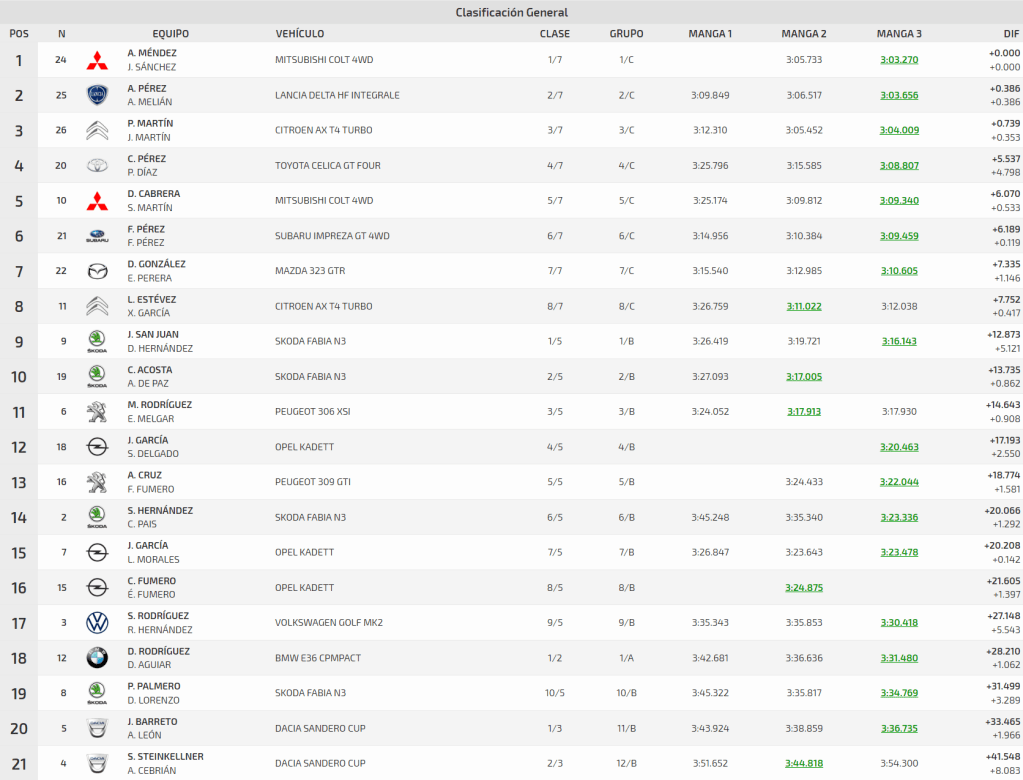Select the Clasificación General title bar
This screenshot has height=780, width=1023.
[x=511, y=12]
